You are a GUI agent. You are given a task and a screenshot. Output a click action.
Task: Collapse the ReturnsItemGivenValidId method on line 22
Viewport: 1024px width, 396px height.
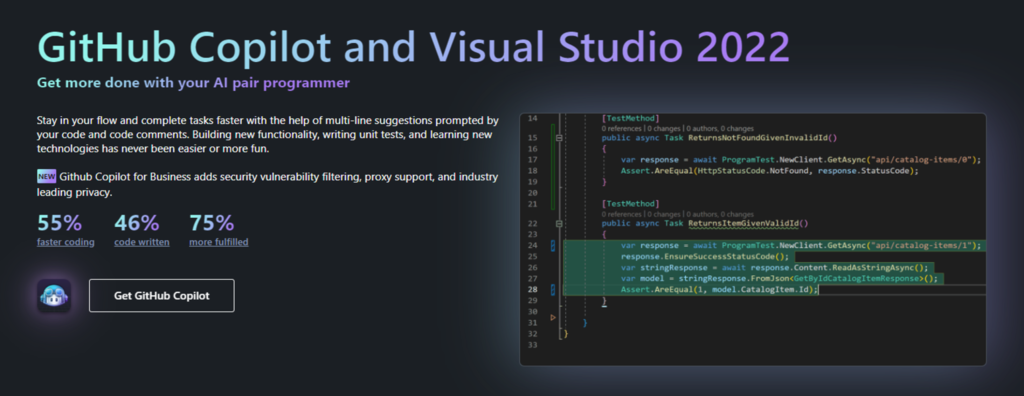[x=558, y=223]
